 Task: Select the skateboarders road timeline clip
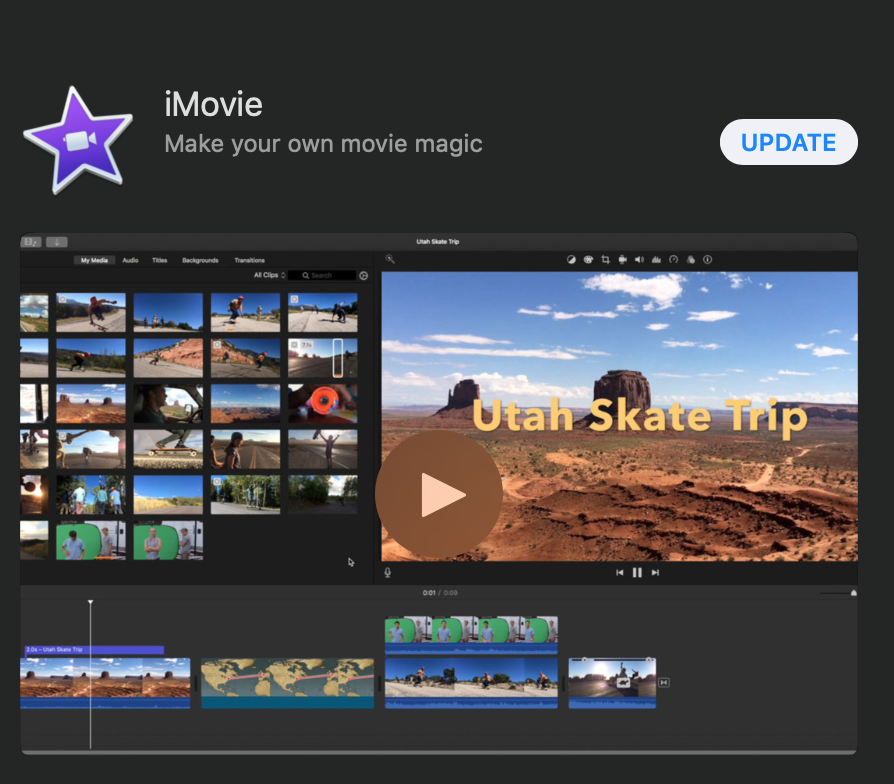tap(471, 683)
